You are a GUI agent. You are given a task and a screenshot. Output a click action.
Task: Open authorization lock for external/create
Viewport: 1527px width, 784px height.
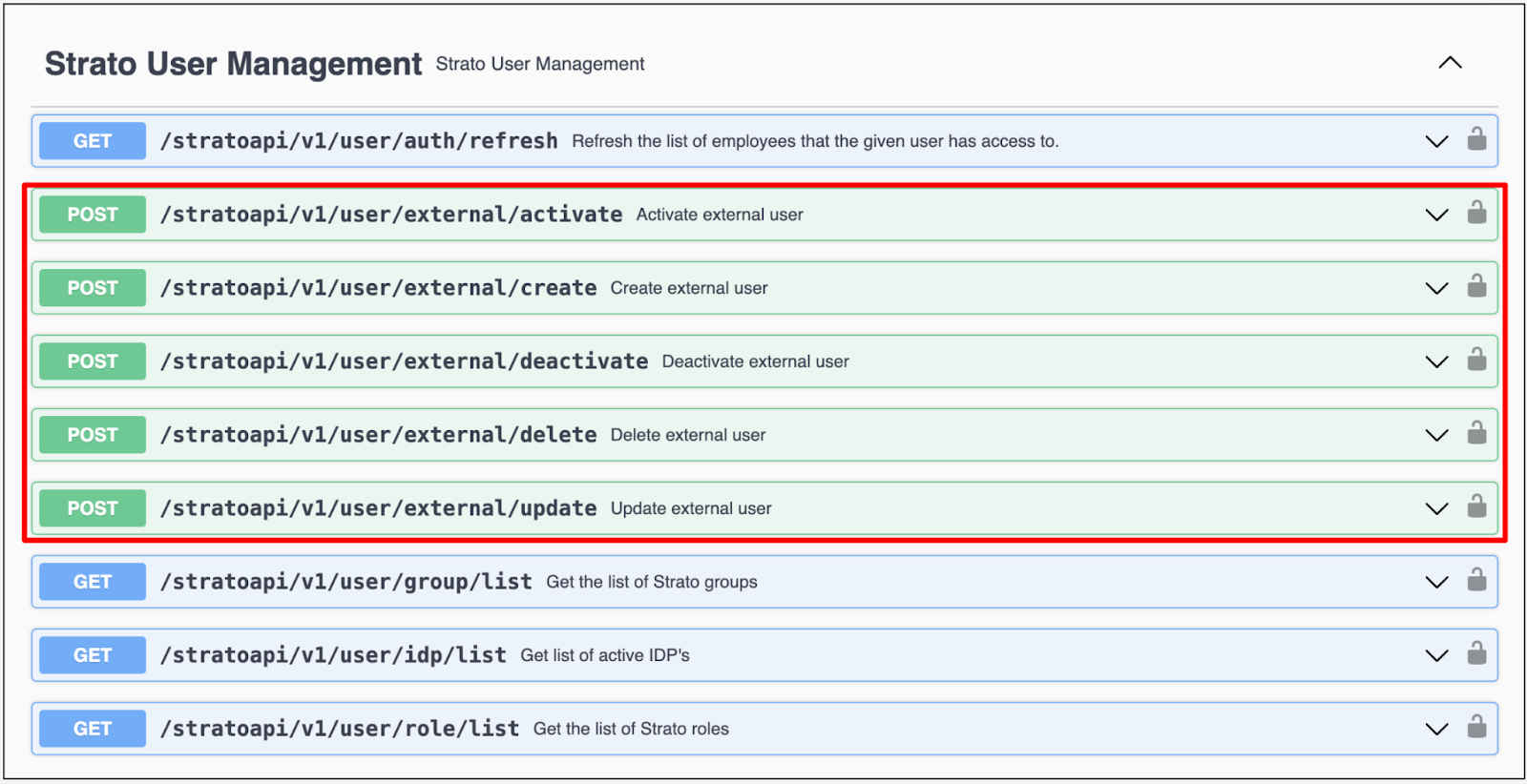click(x=1476, y=287)
